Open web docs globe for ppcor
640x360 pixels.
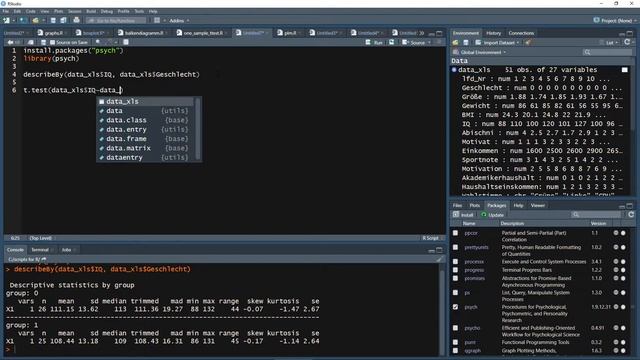pyautogui.click(x=616, y=233)
